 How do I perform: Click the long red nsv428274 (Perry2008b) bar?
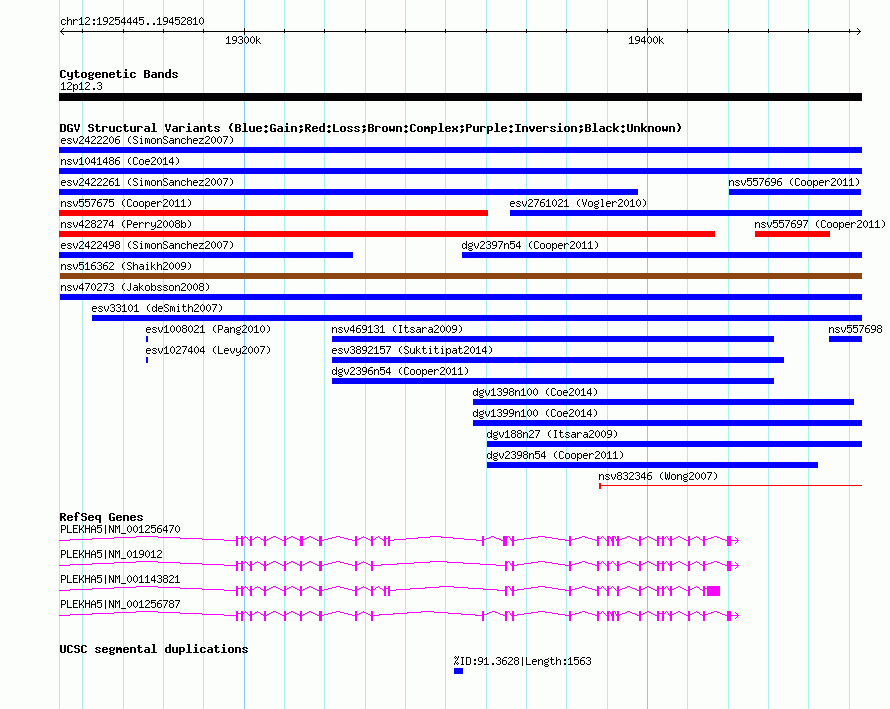click(387, 234)
